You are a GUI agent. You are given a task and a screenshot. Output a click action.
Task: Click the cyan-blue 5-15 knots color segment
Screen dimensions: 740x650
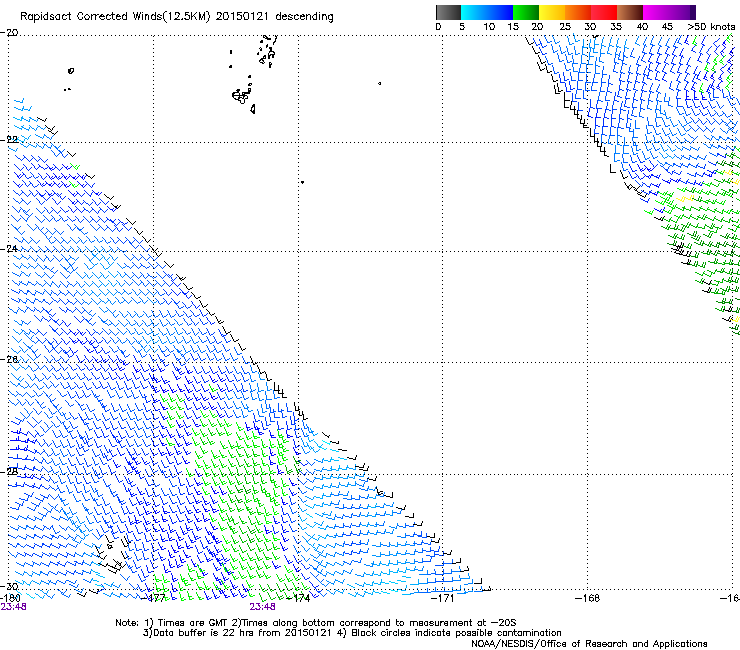point(487,12)
